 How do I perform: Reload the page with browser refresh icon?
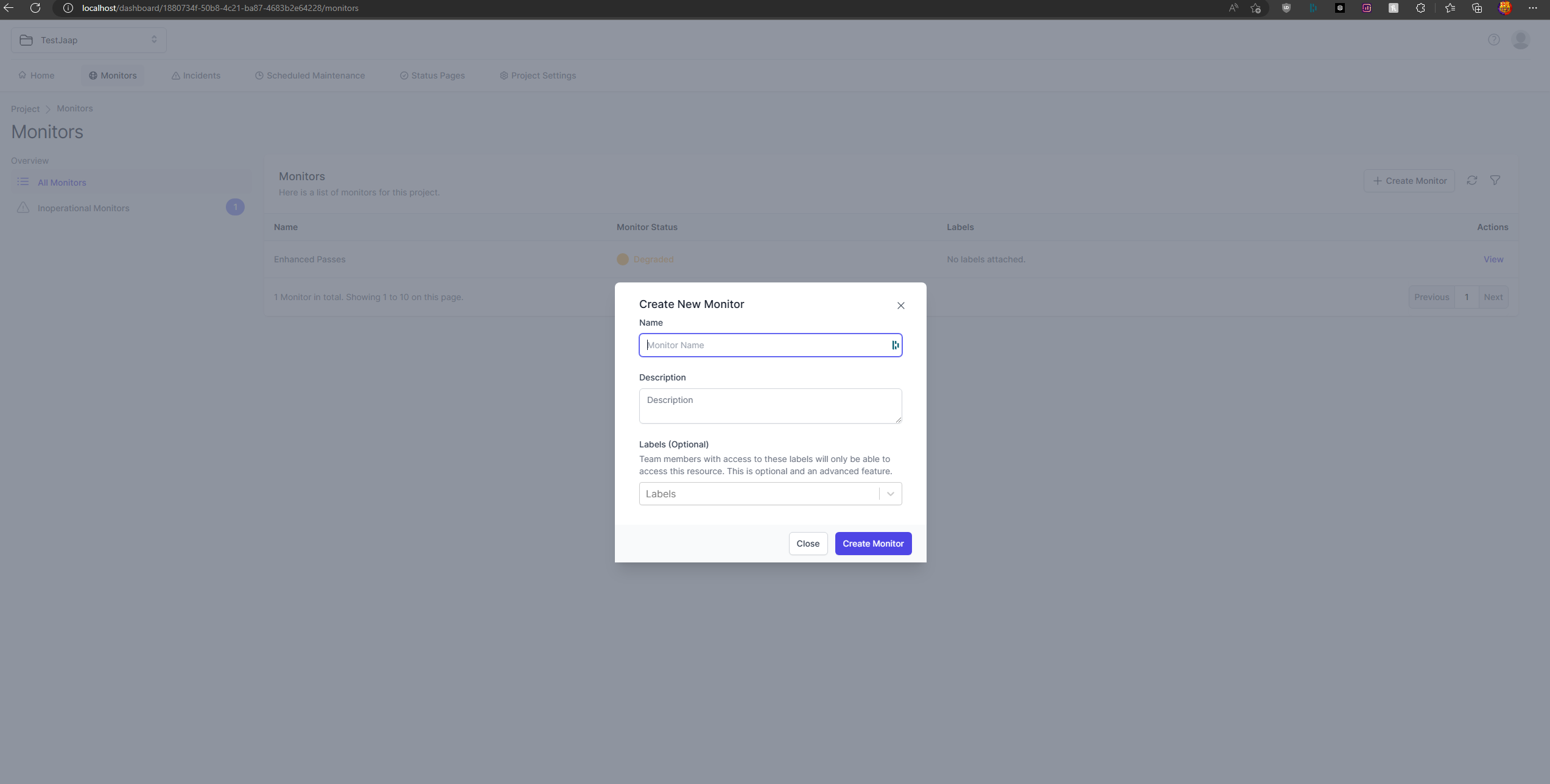click(x=35, y=8)
